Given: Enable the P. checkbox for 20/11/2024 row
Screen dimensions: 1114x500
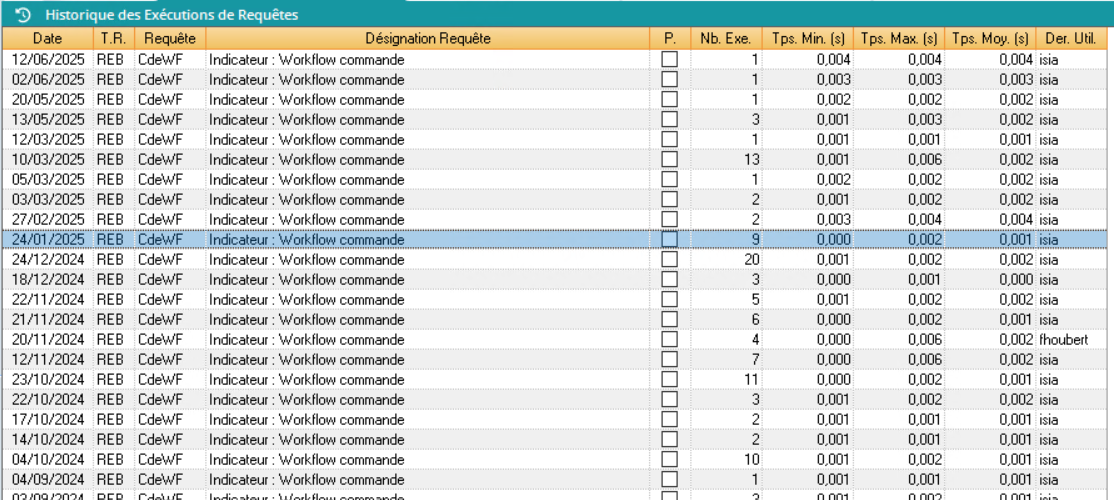Looking at the screenshot, I should click(669, 340).
